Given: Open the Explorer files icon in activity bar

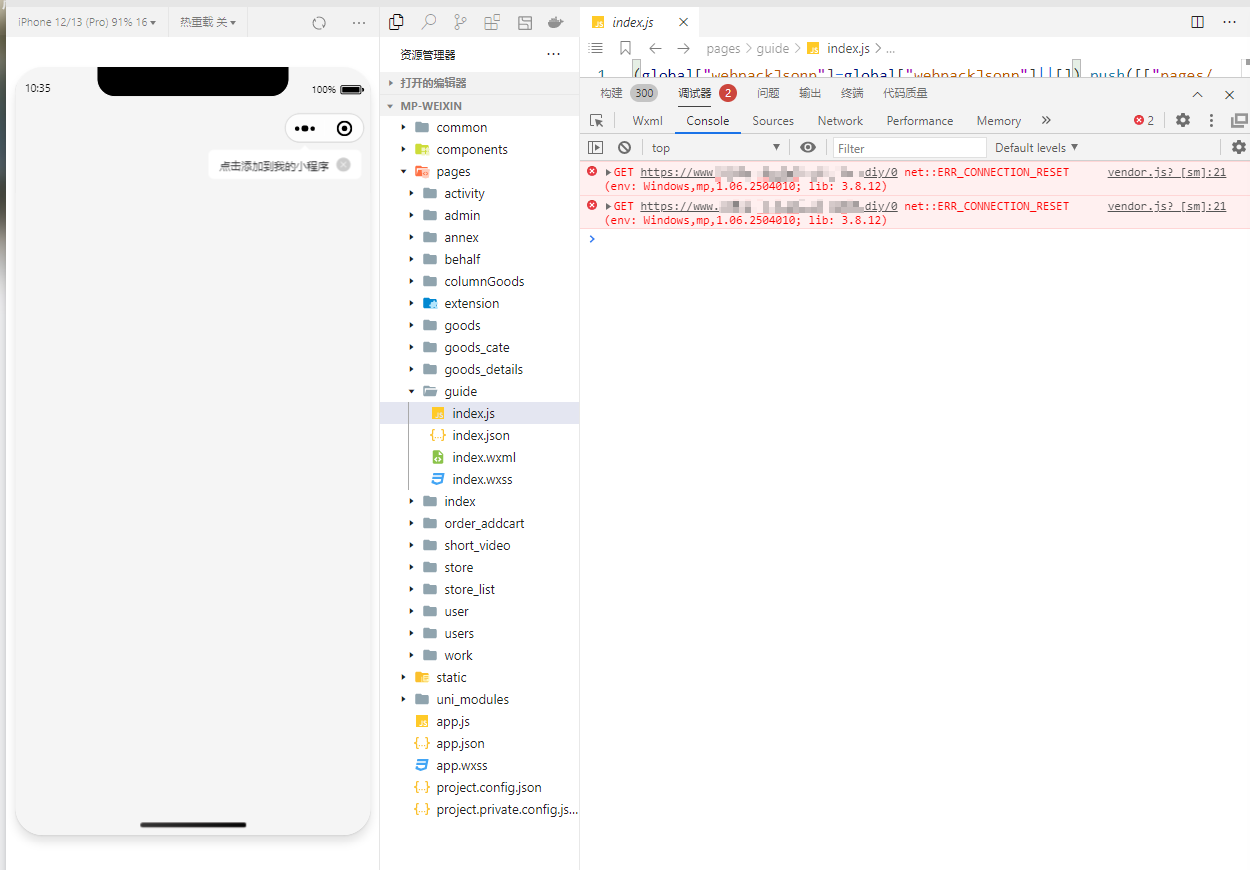Looking at the screenshot, I should 396,22.
